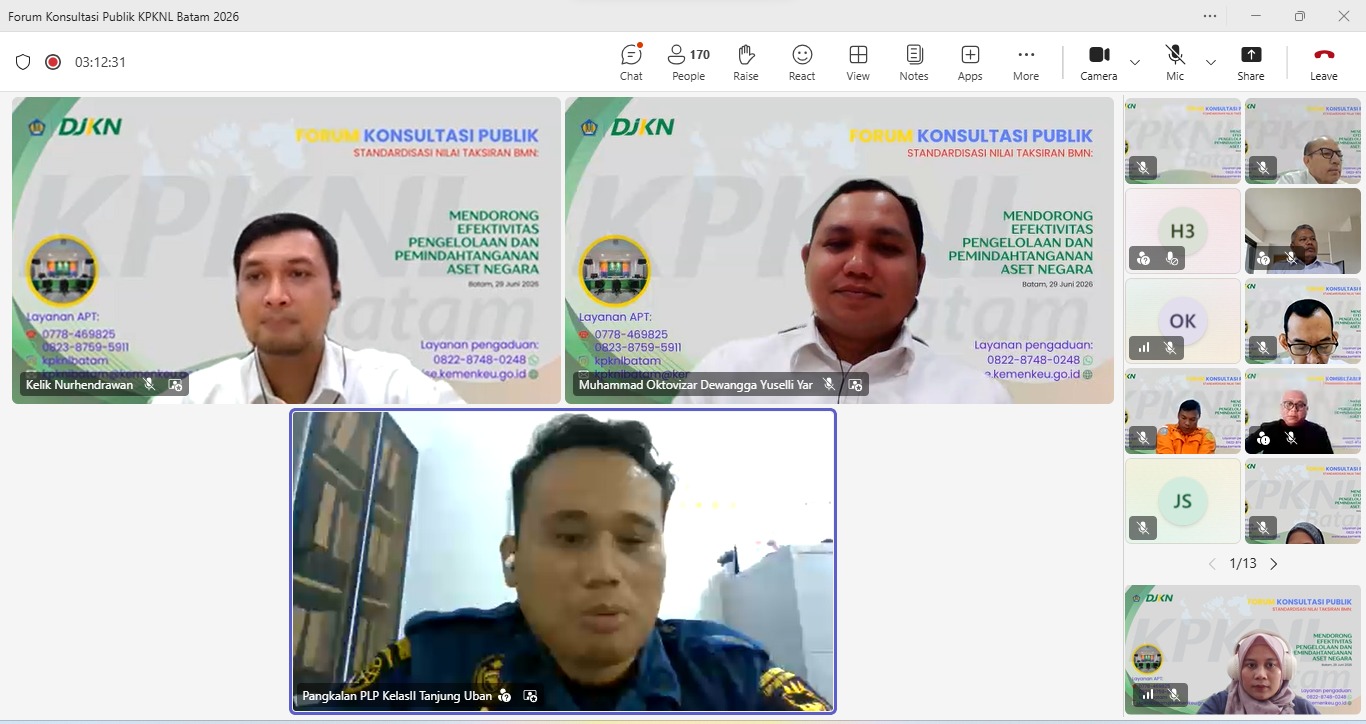This screenshot has height=724, width=1366.
Task: Click the signal bars icon on OK tile
Action: (1144, 349)
